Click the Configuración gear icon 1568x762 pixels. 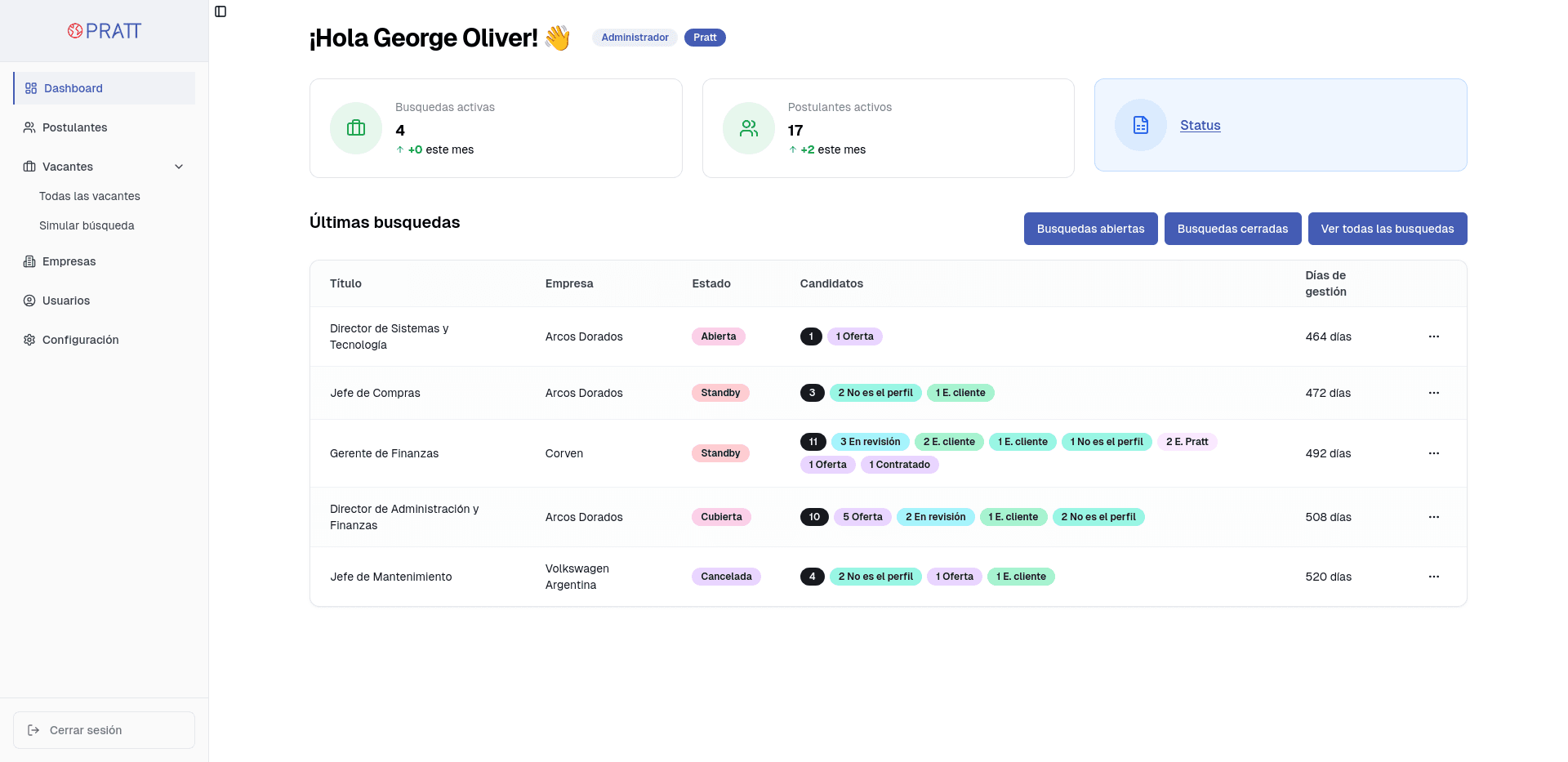29,340
